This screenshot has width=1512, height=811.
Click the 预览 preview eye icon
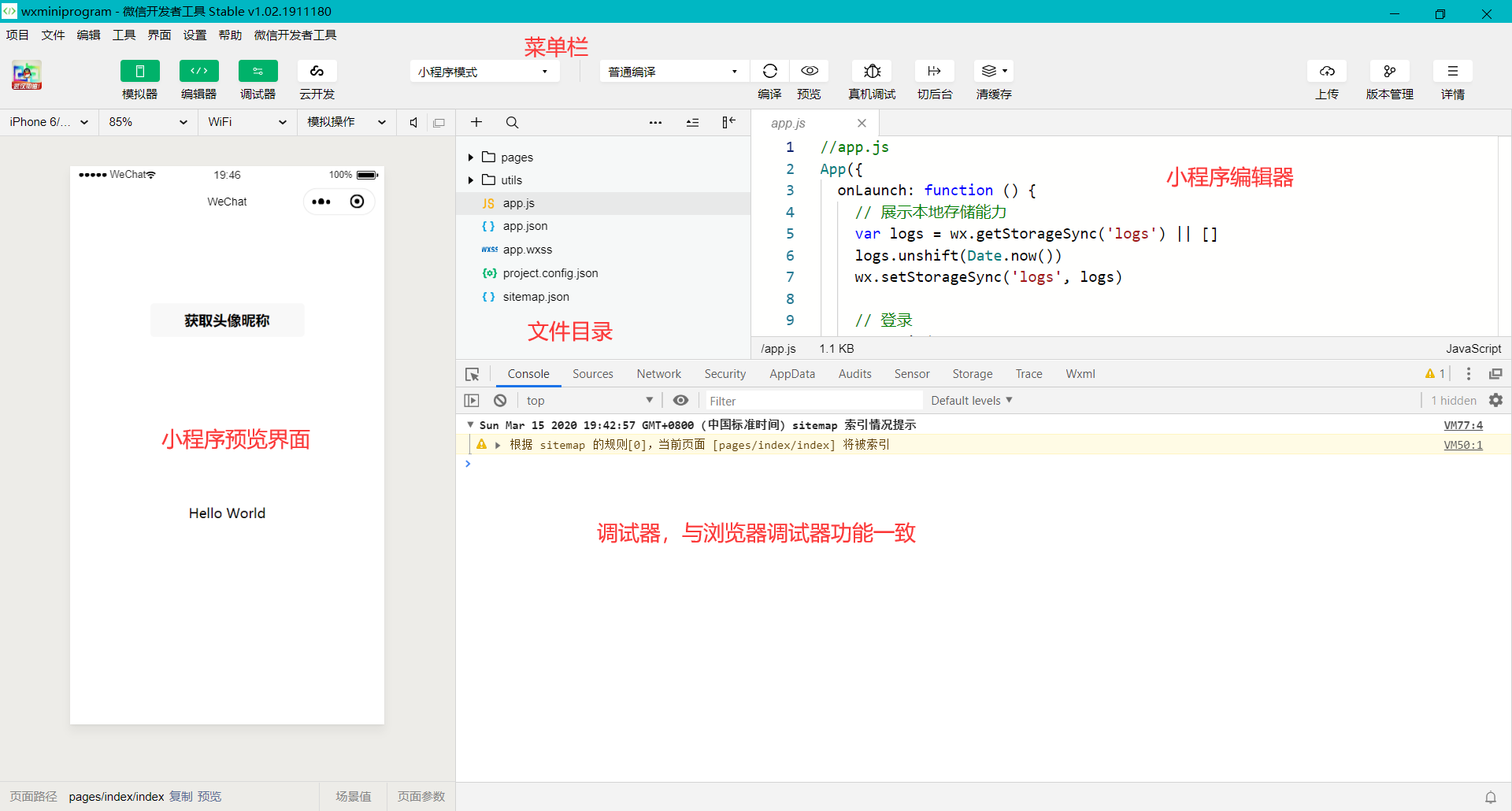pos(810,71)
